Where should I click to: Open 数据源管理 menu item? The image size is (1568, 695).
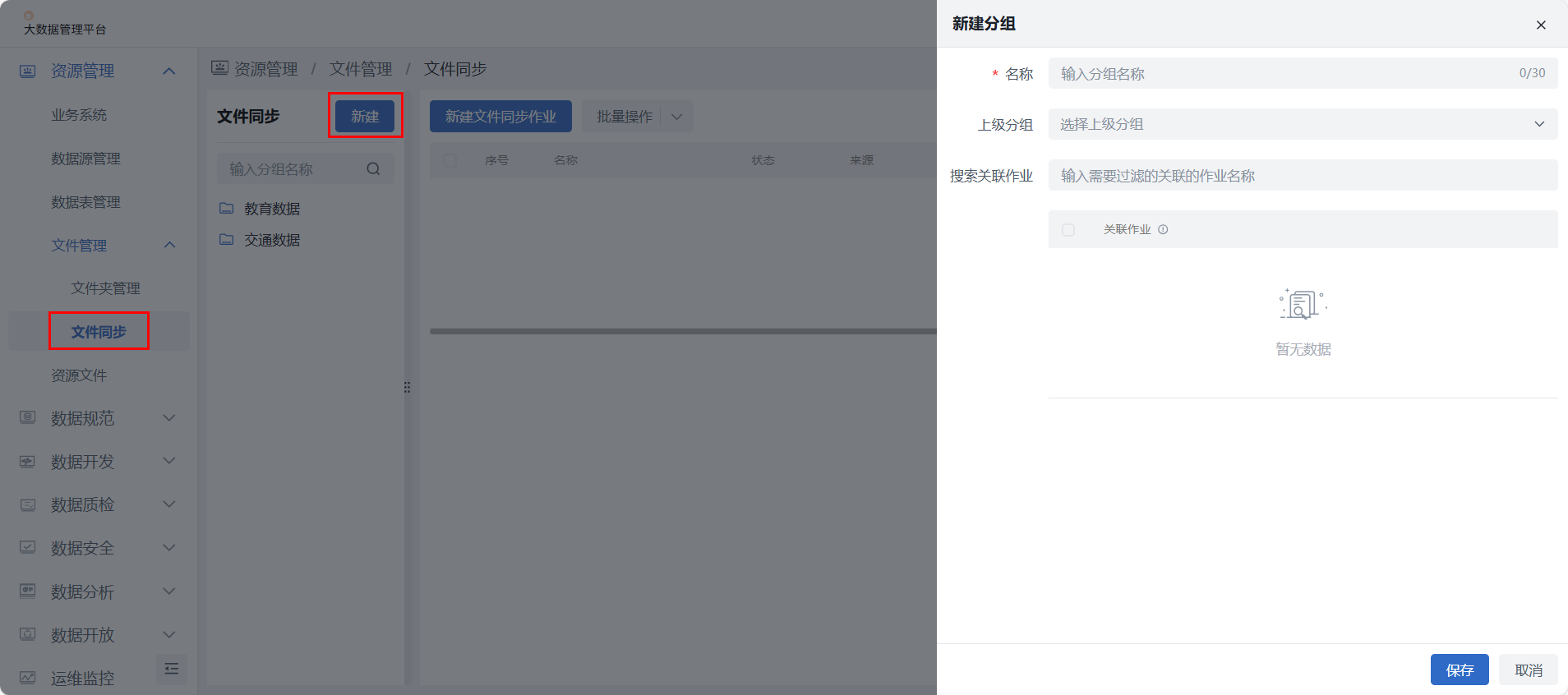(85, 159)
